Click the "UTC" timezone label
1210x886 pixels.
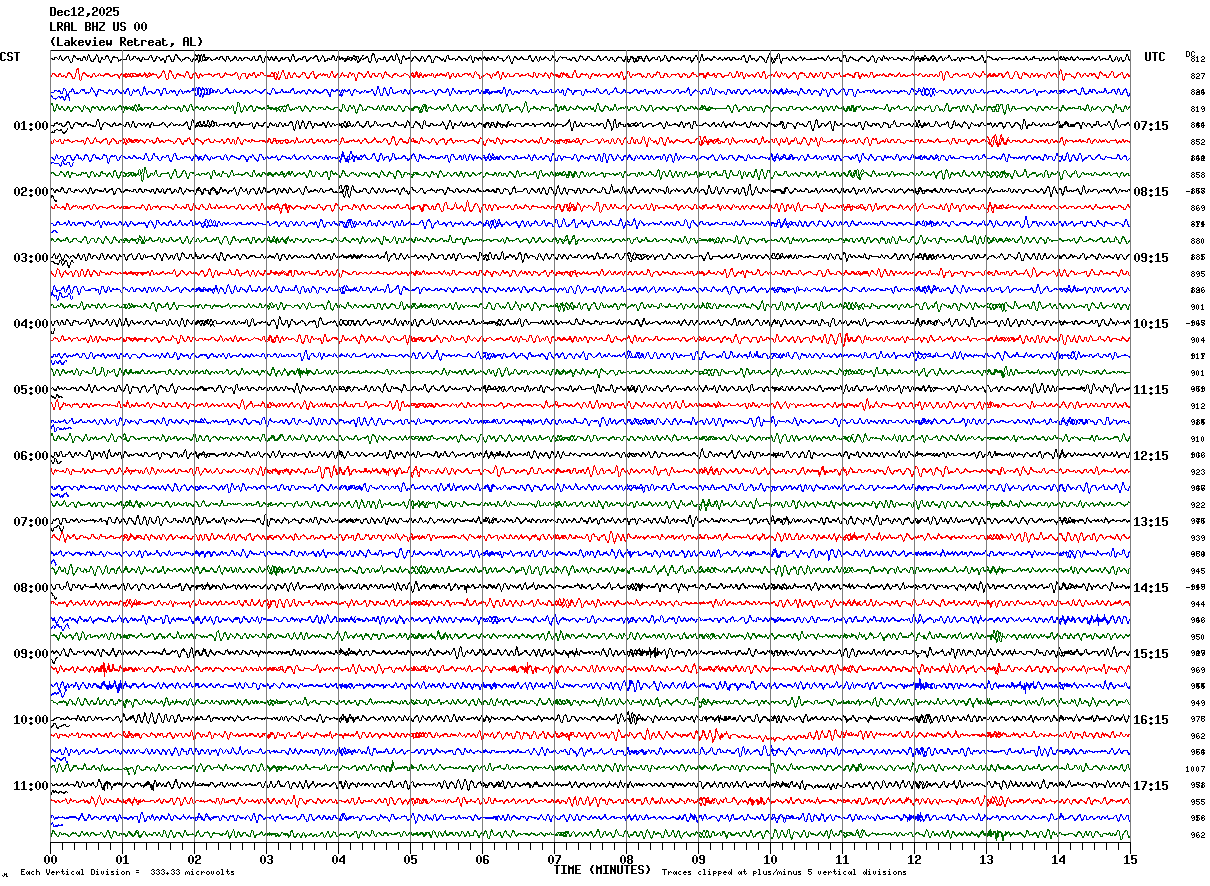click(x=1155, y=57)
